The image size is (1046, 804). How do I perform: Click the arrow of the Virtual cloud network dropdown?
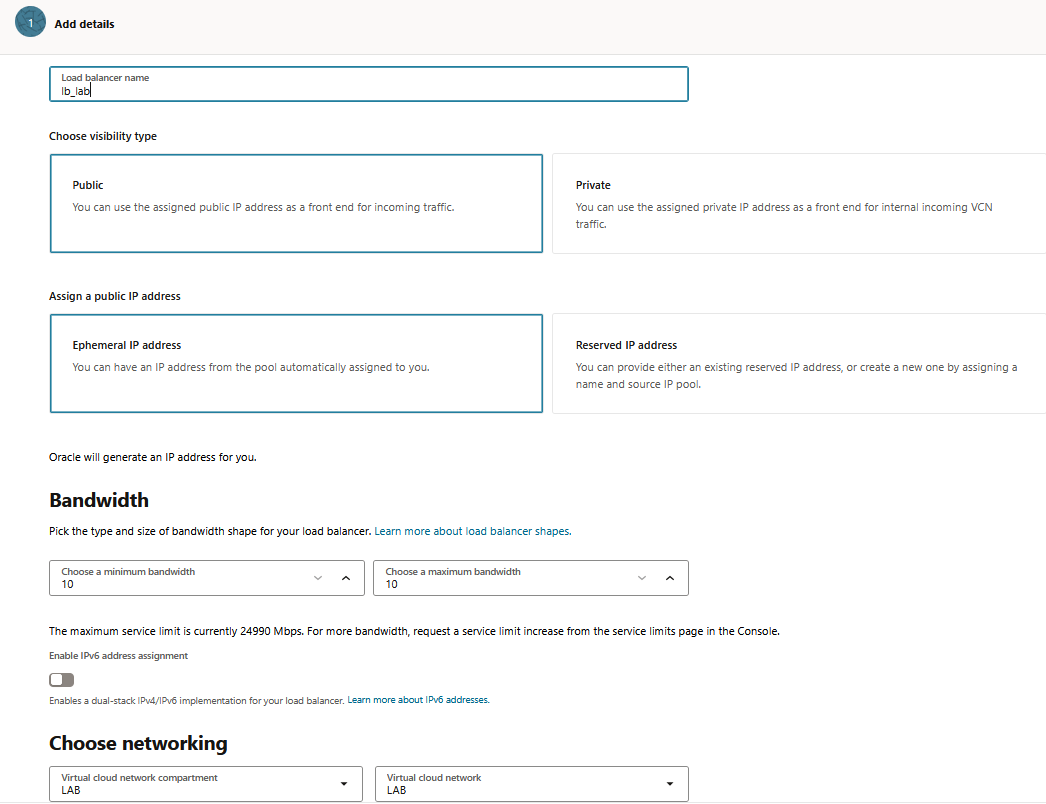click(x=670, y=784)
